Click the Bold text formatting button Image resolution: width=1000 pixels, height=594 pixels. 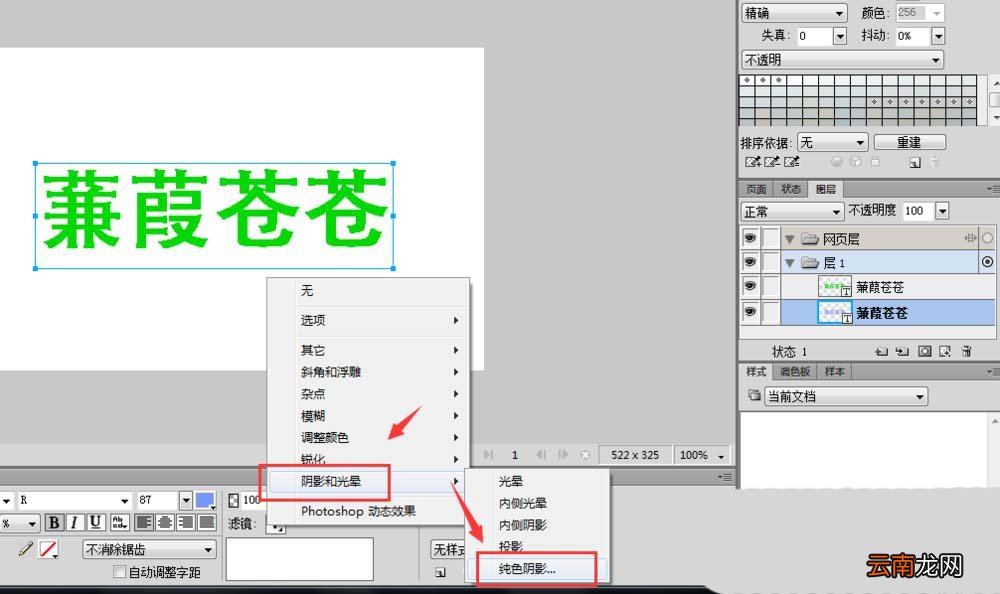click(54, 523)
